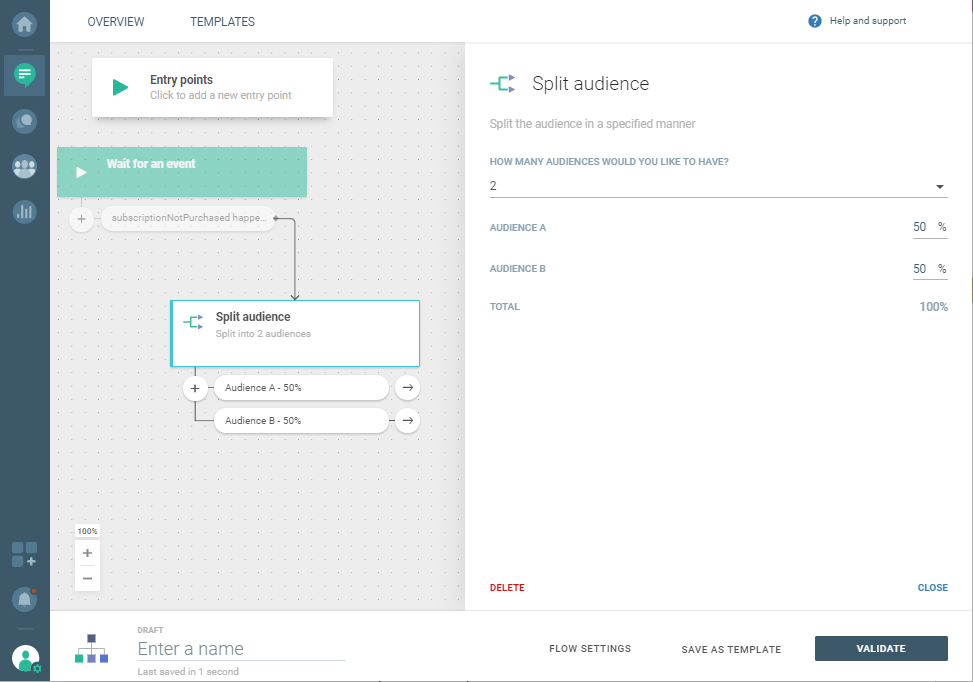The height and width of the screenshot is (682, 973).
Task: Close the Split audience panel
Action: point(932,588)
